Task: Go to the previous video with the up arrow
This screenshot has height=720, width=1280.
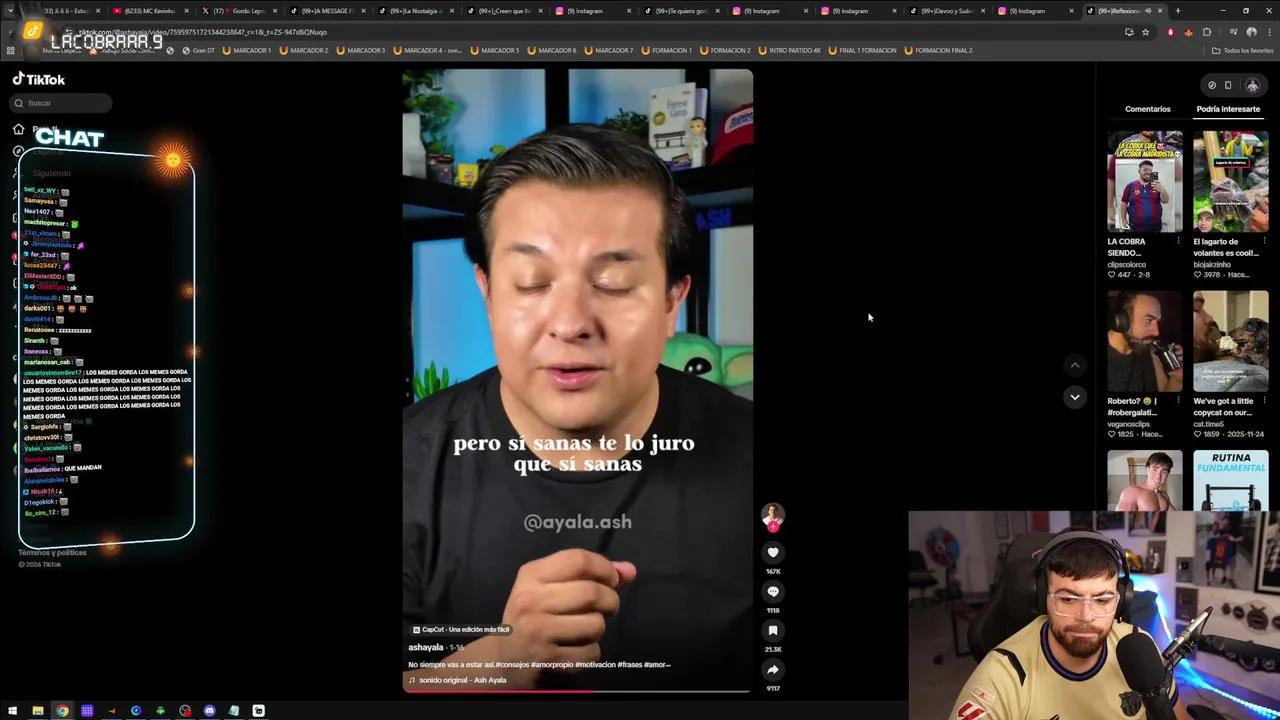Action: click(x=1075, y=365)
